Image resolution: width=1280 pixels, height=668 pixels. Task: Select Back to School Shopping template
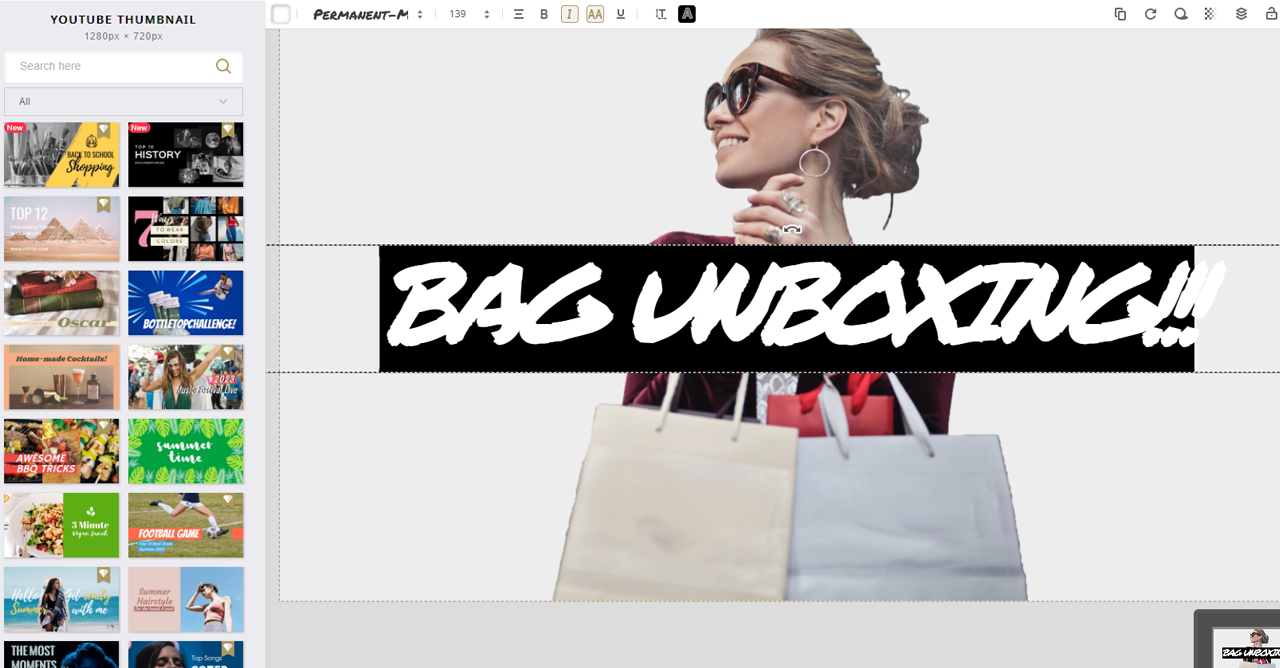[62, 155]
